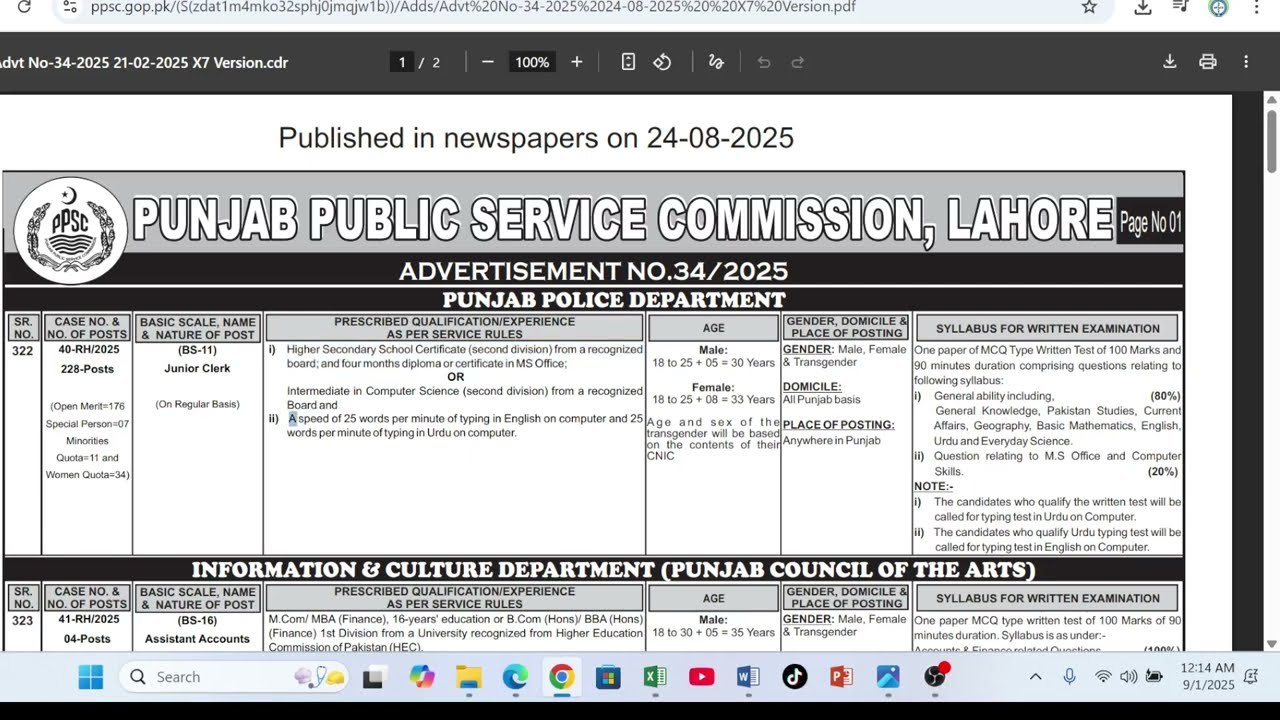Print the PPSC advertisement
Image resolution: width=1280 pixels, height=720 pixels.
point(1207,61)
